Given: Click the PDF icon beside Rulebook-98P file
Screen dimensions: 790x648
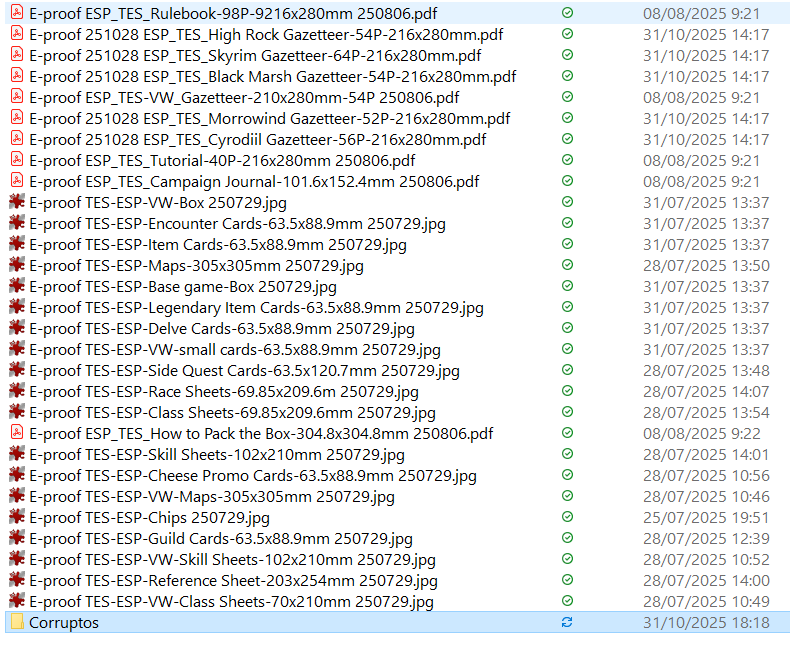Looking at the screenshot, I should tap(16, 13).
